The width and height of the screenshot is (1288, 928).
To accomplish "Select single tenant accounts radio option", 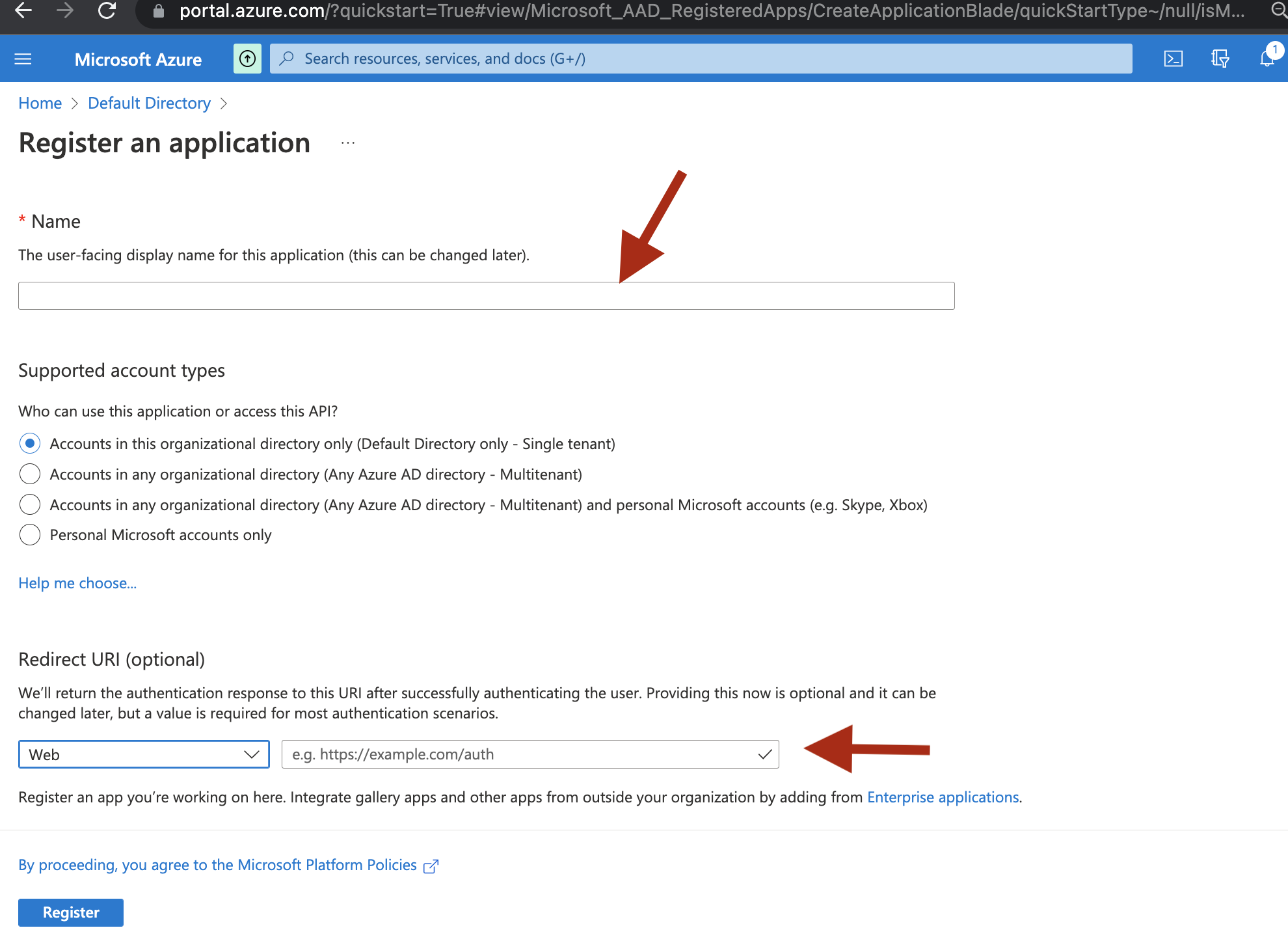I will 30,444.
